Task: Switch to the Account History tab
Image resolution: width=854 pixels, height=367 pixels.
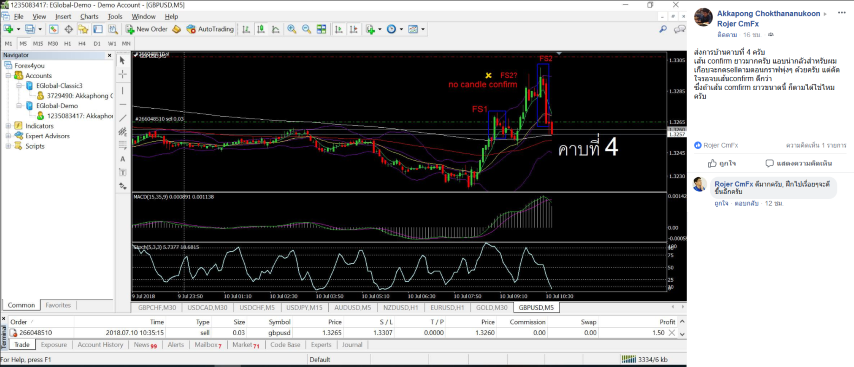Action: [x=100, y=345]
